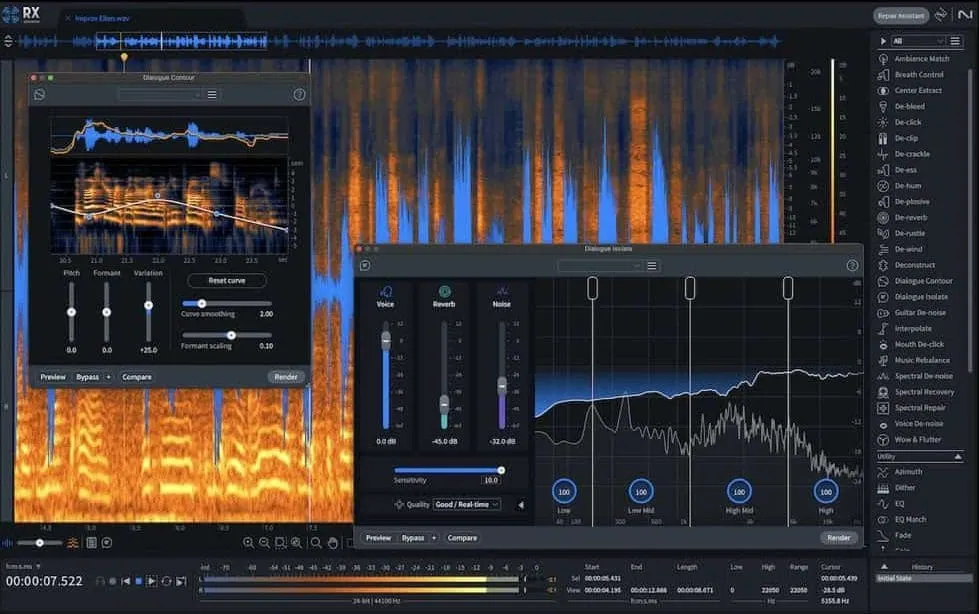
Task: Open the hamburger menu in Dialogue Contour
Action: coord(211,94)
